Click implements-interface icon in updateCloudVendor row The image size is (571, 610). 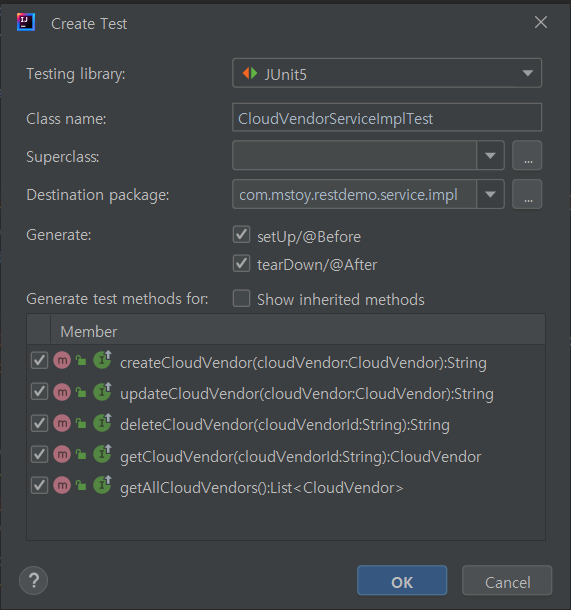pyautogui.click(x=103, y=391)
